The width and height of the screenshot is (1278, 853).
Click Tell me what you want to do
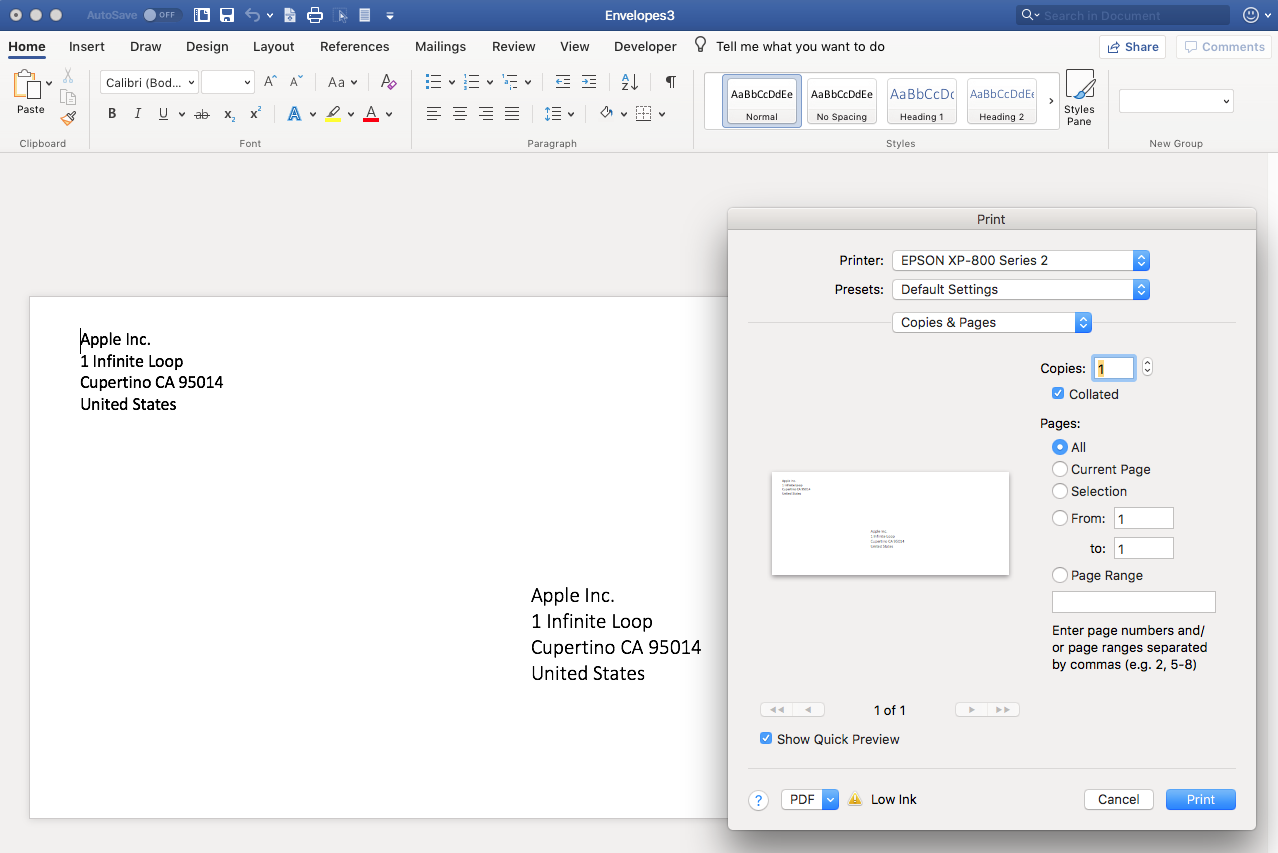800,46
